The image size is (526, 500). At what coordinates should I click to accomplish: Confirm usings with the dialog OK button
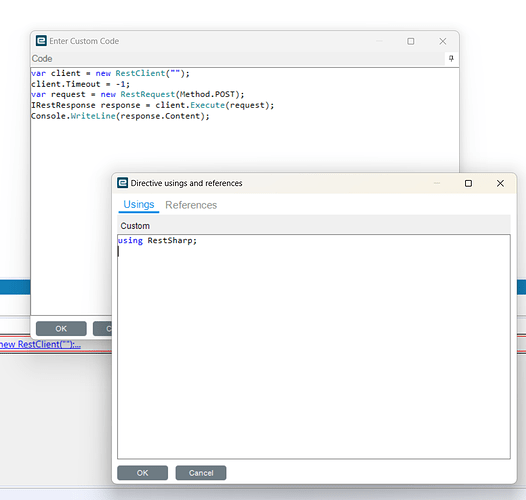(142, 473)
